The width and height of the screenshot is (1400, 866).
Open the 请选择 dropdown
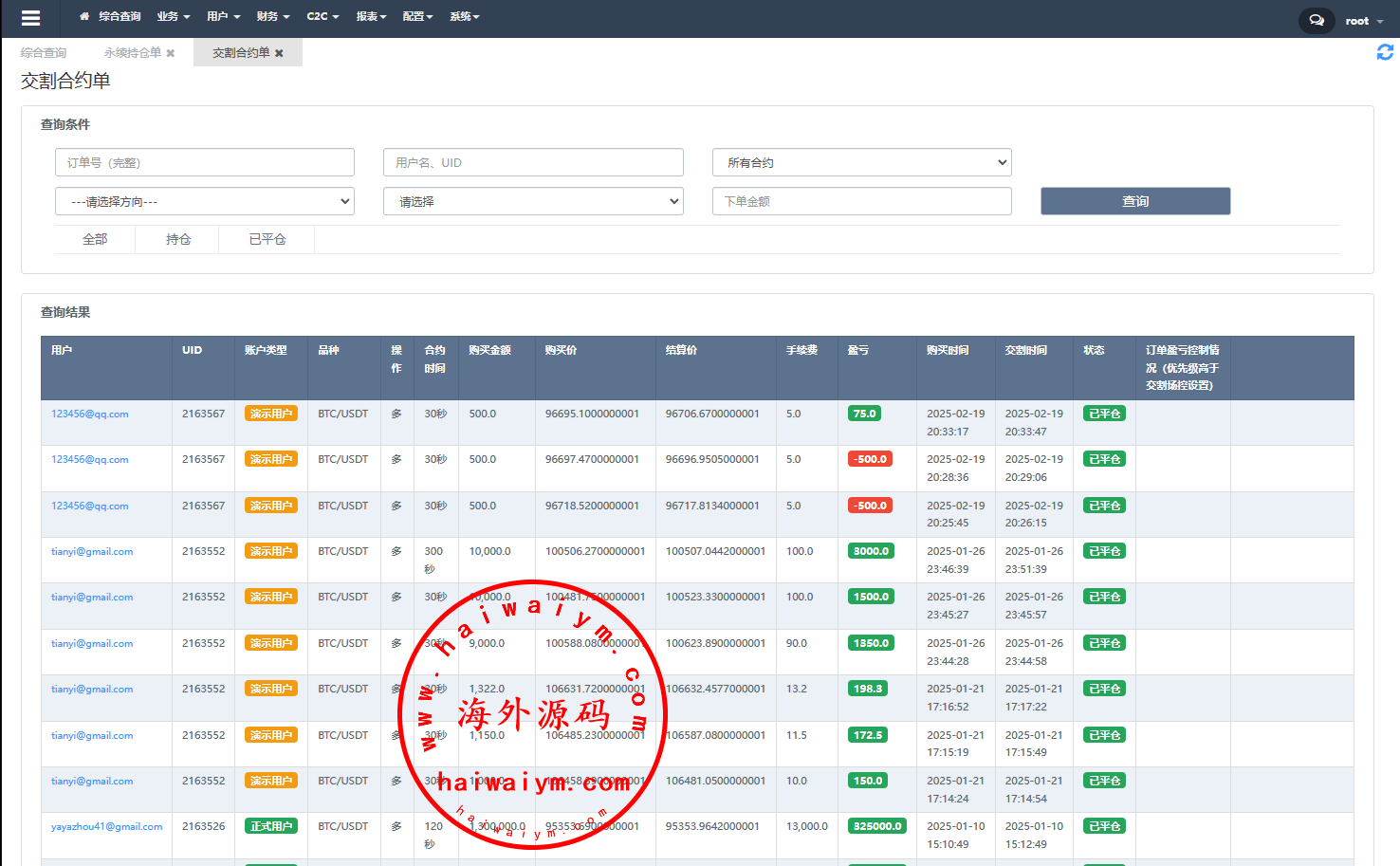533,201
